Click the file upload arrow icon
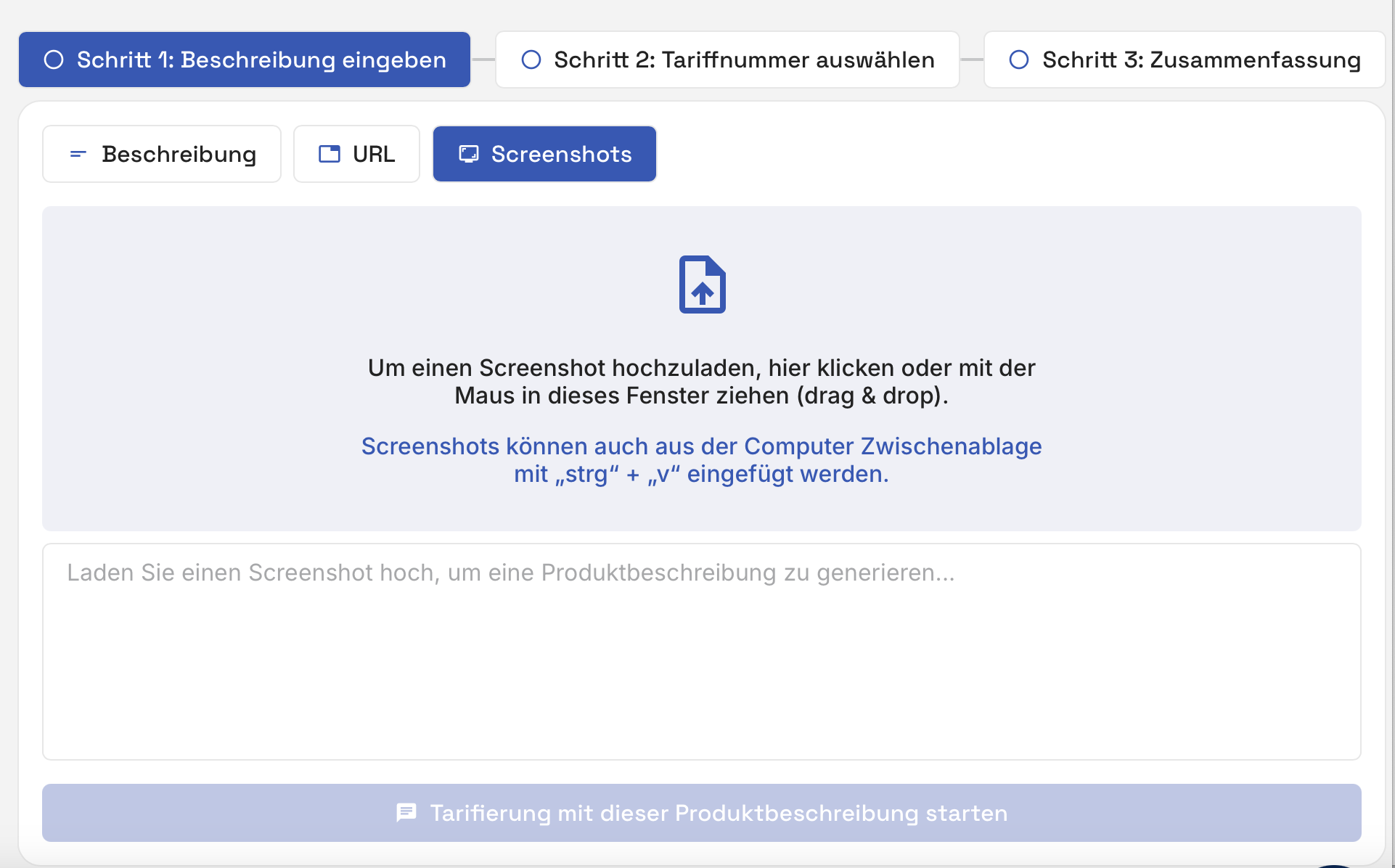Image resolution: width=1395 pixels, height=868 pixels. (x=702, y=284)
